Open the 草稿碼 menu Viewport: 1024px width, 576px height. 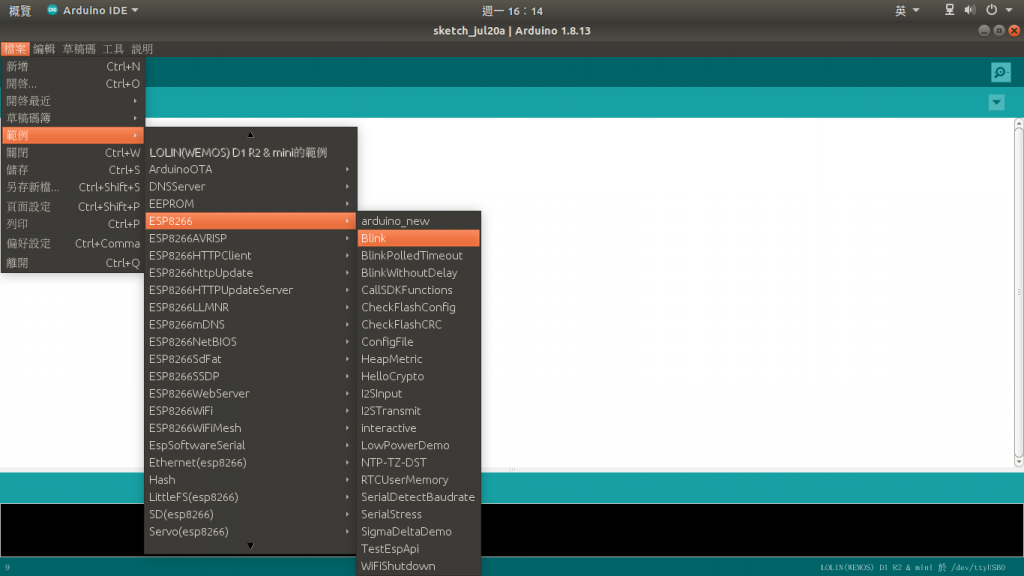click(79, 49)
